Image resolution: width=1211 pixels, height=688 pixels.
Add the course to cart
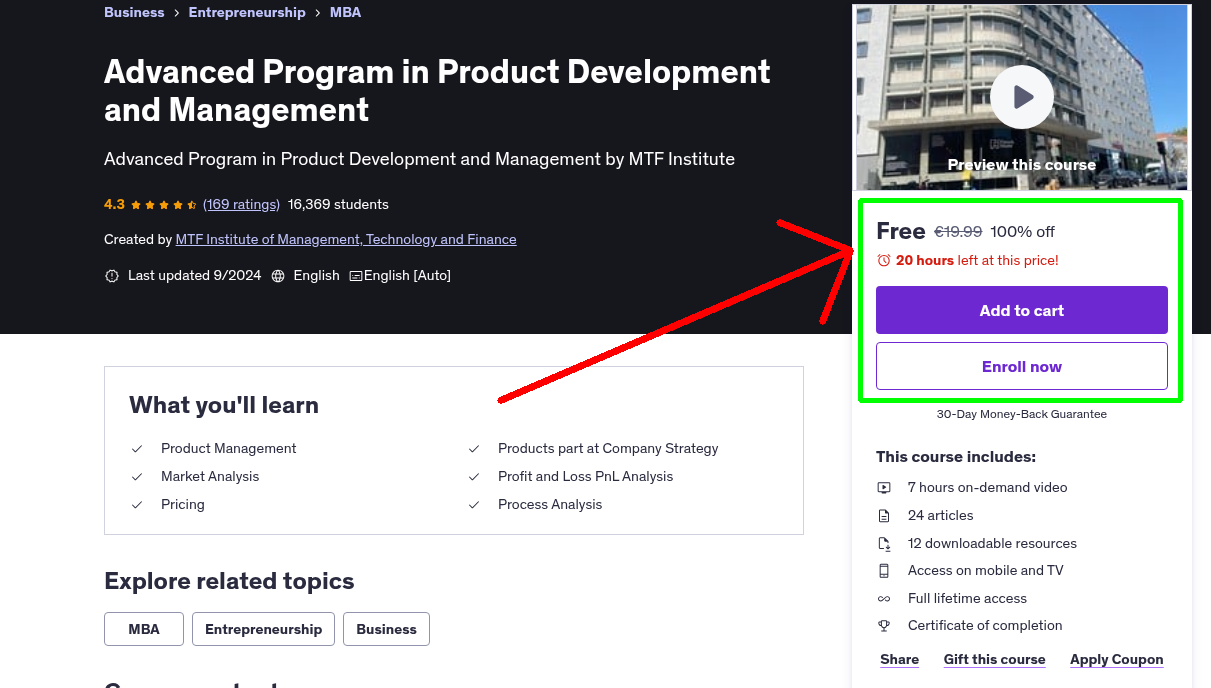[x=1022, y=310]
